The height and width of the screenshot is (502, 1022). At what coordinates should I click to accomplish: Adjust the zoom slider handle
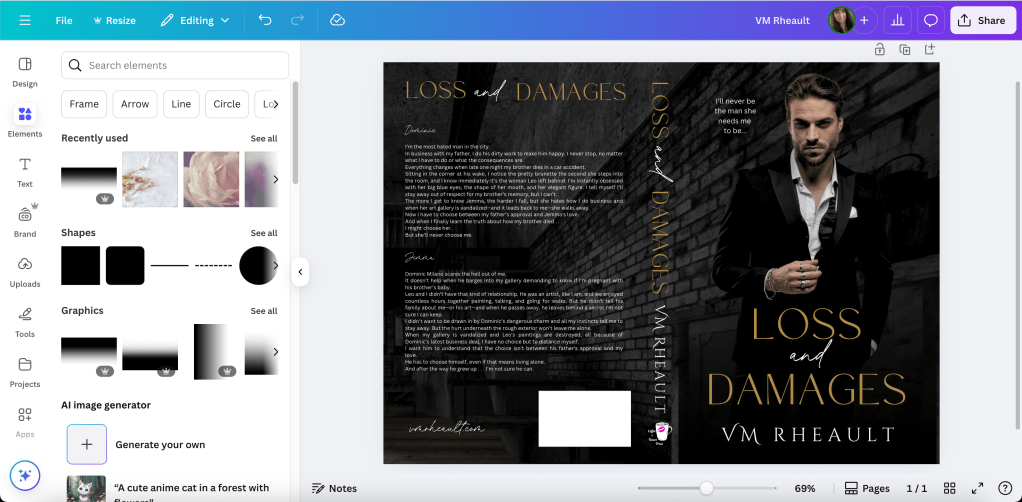coord(706,488)
